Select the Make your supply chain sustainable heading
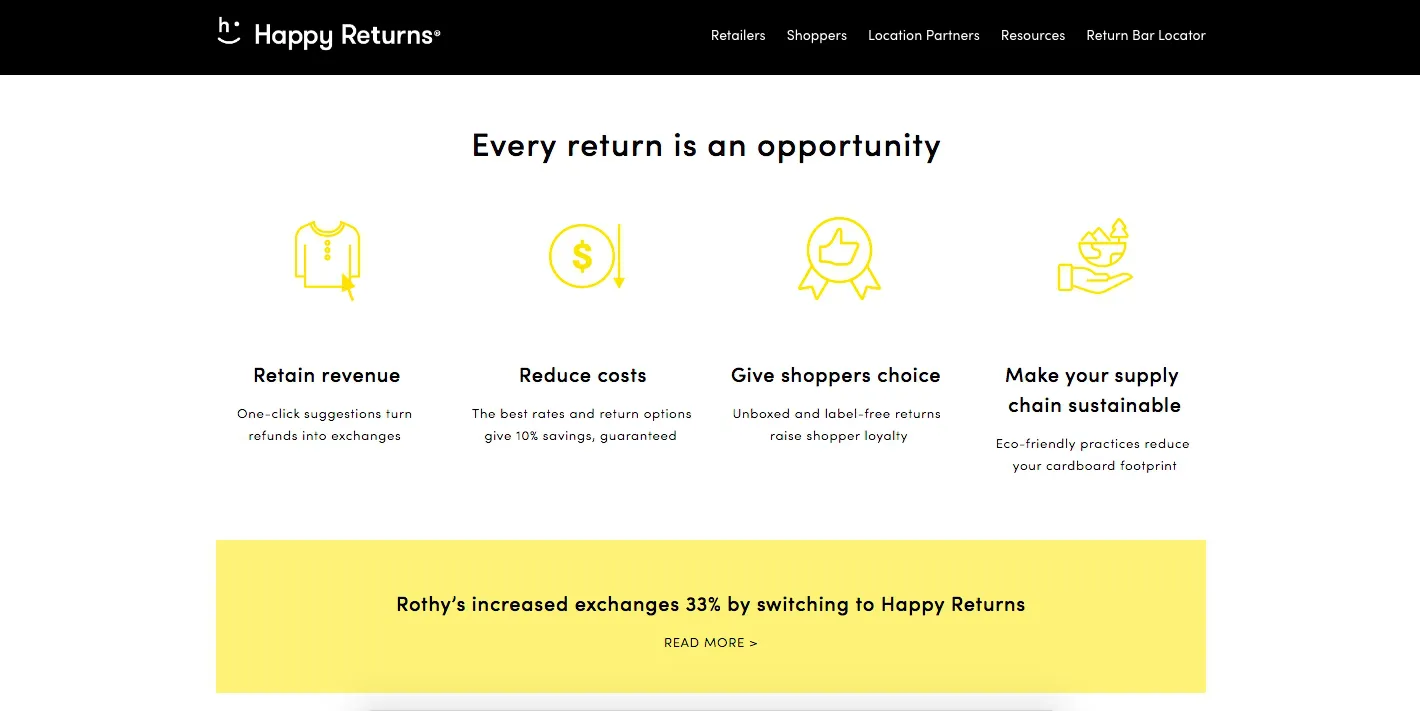The height and width of the screenshot is (711, 1420). [x=1094, y=390]
